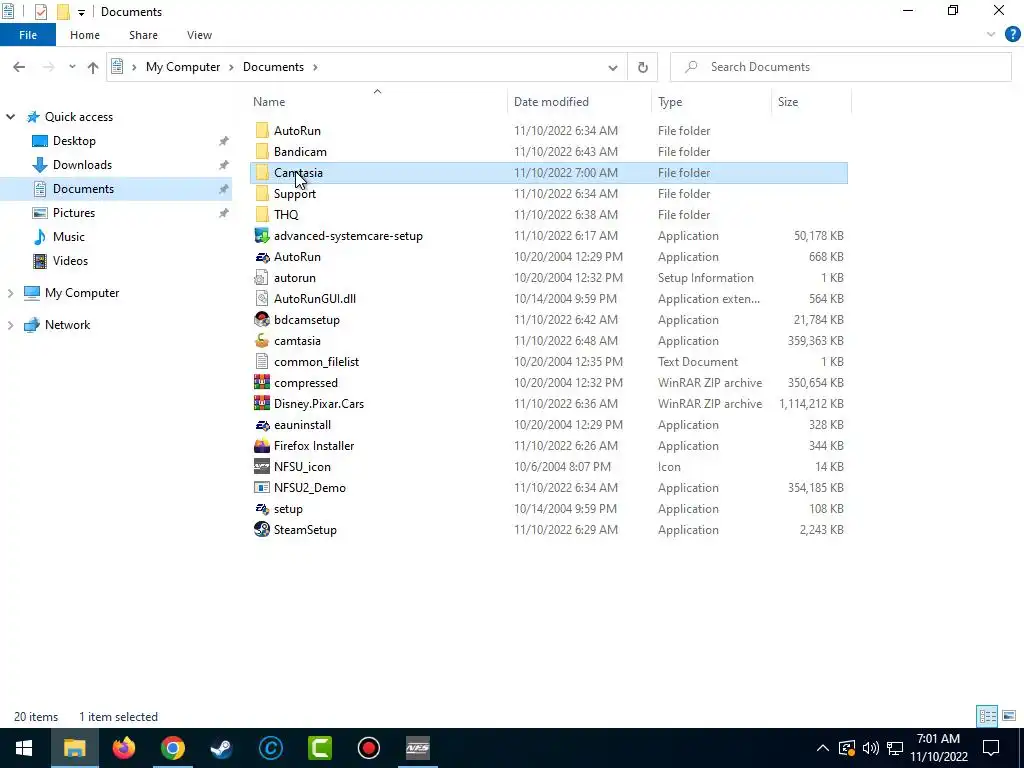This screenshot has height=768, width=1024.
Task: Select the Disney.Pixar.Cars archive icon
Action: coord(262,404)
